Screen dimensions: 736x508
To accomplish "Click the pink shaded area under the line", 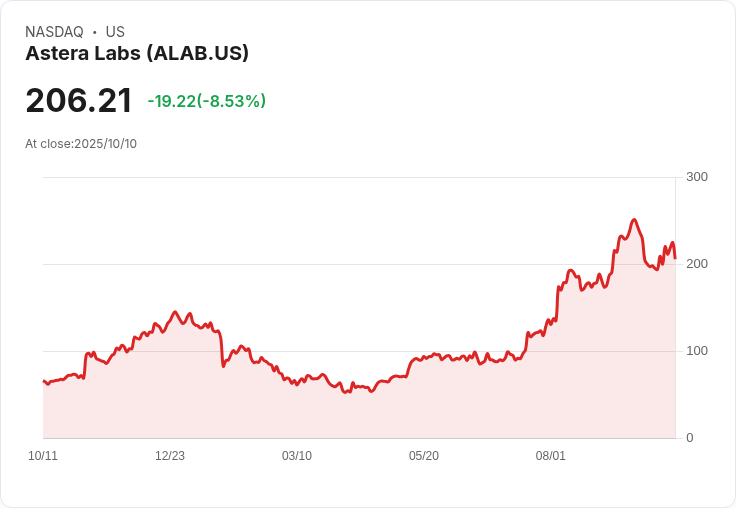I will (x=400, y=410).
